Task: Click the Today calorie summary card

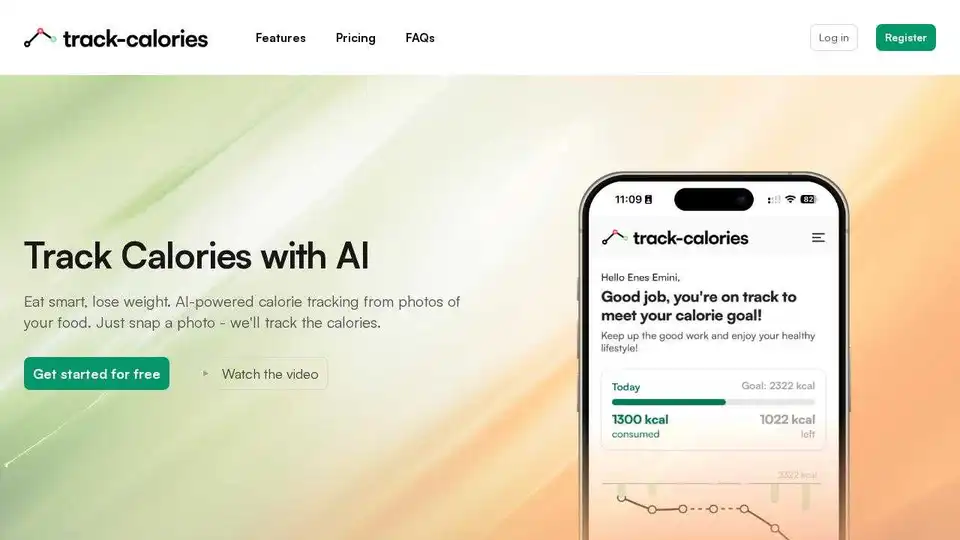Action: (x=713, y=410)
